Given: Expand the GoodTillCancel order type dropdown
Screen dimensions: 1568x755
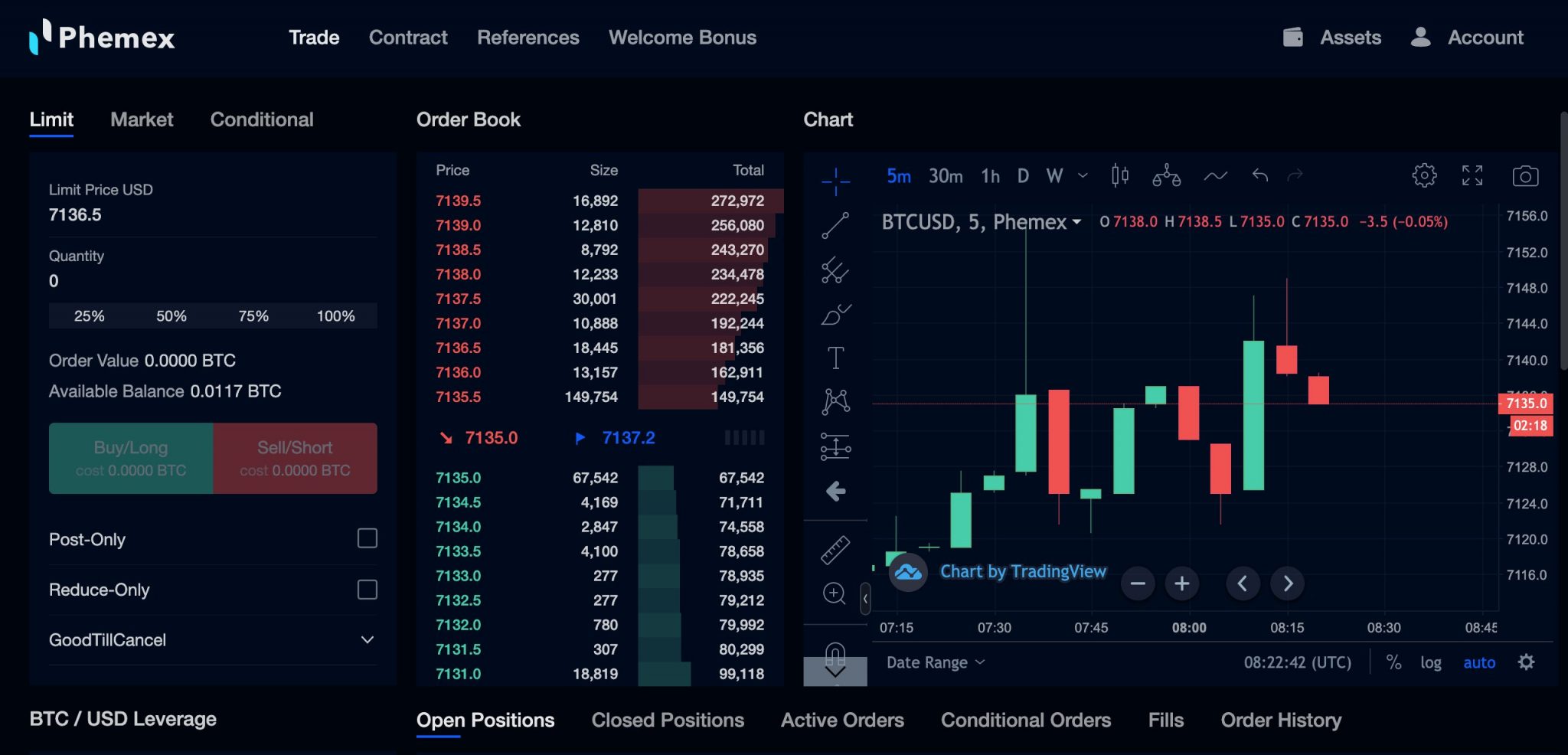Looking at the screenshot, I should 368,639.
